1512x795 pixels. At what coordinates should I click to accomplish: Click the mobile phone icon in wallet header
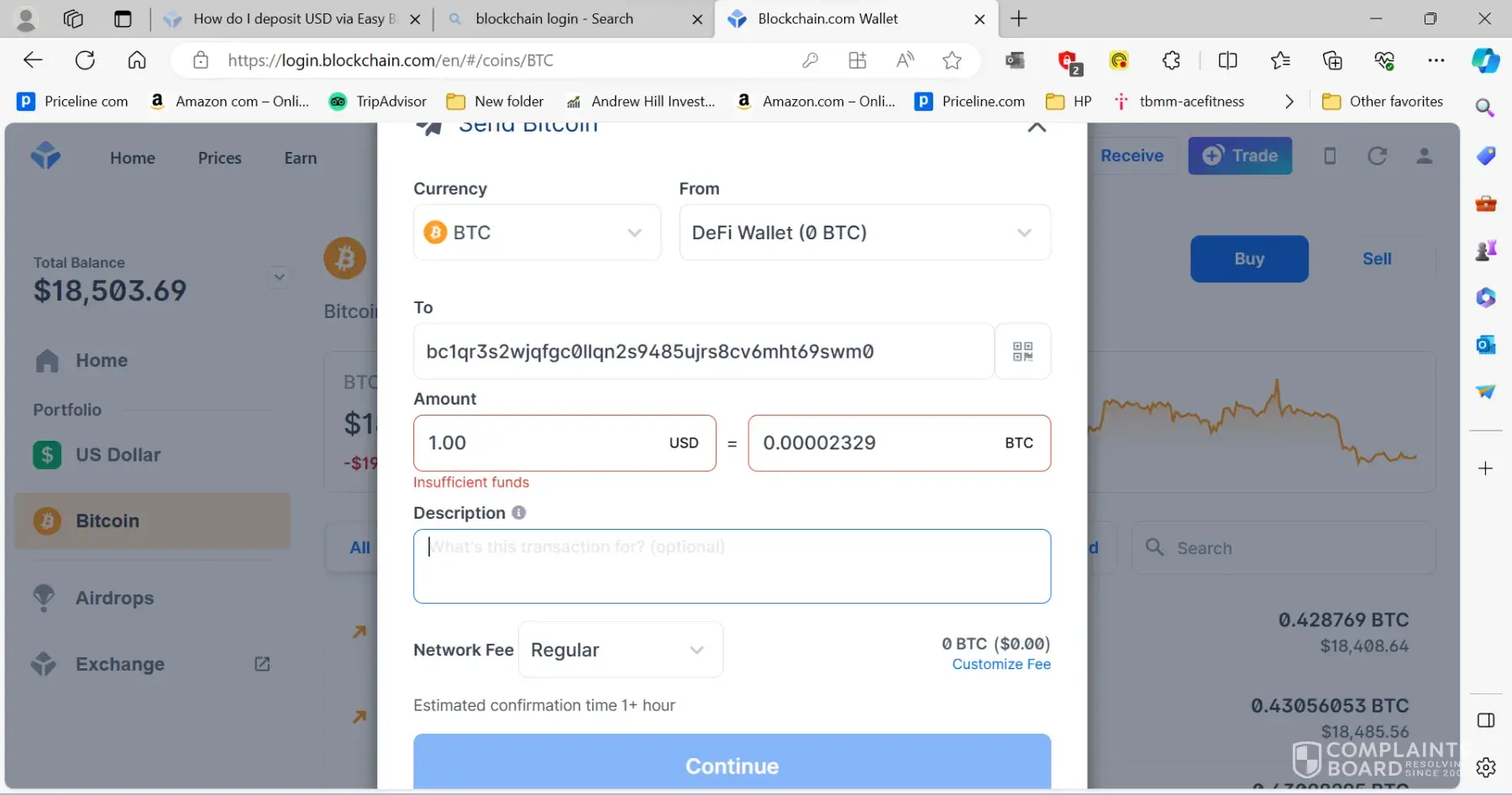tap(1330, 156)
